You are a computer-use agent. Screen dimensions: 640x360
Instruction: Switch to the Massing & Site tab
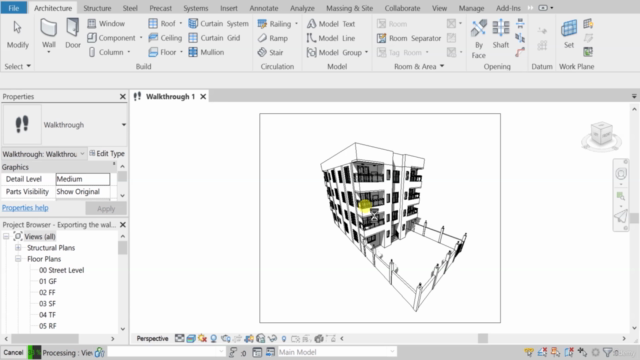pos(349,8)
